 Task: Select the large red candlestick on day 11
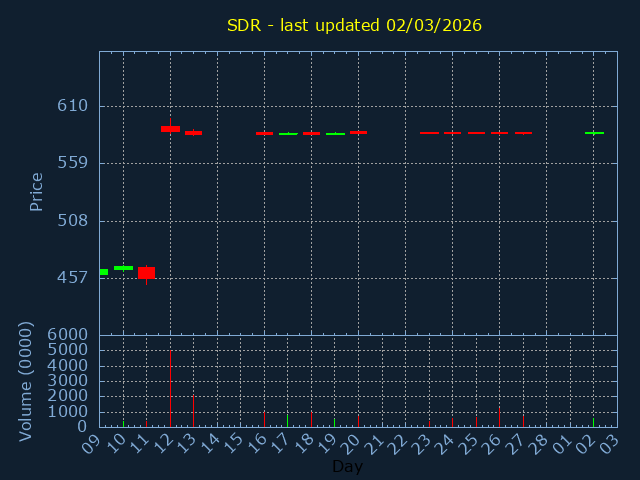click(x=146, y=273)
